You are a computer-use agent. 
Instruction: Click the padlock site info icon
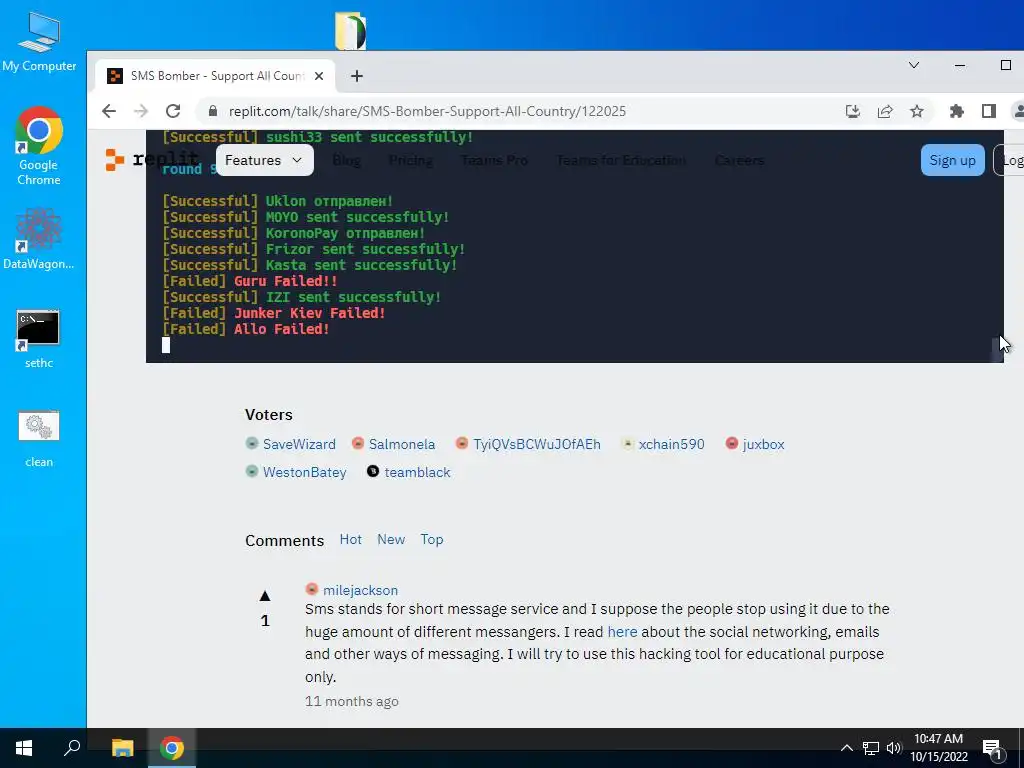click(x=212, y=111)
